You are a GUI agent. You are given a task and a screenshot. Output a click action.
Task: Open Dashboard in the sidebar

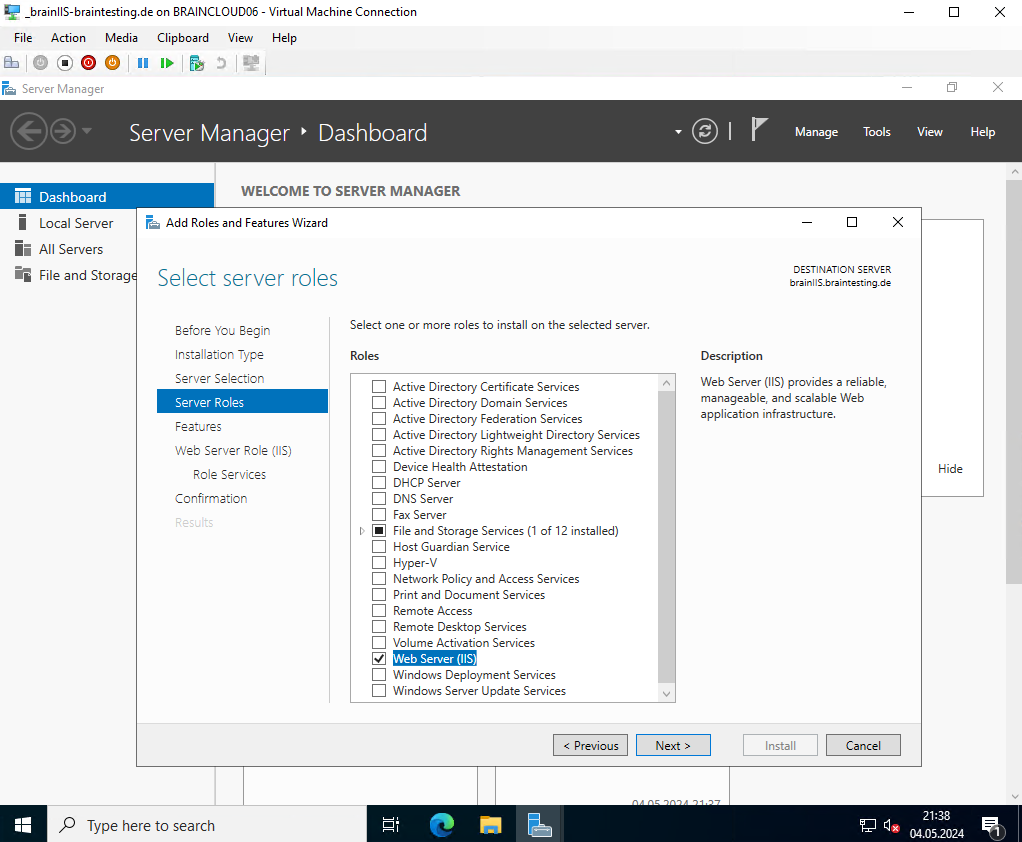pyautogui.click(x=107, y=196)
